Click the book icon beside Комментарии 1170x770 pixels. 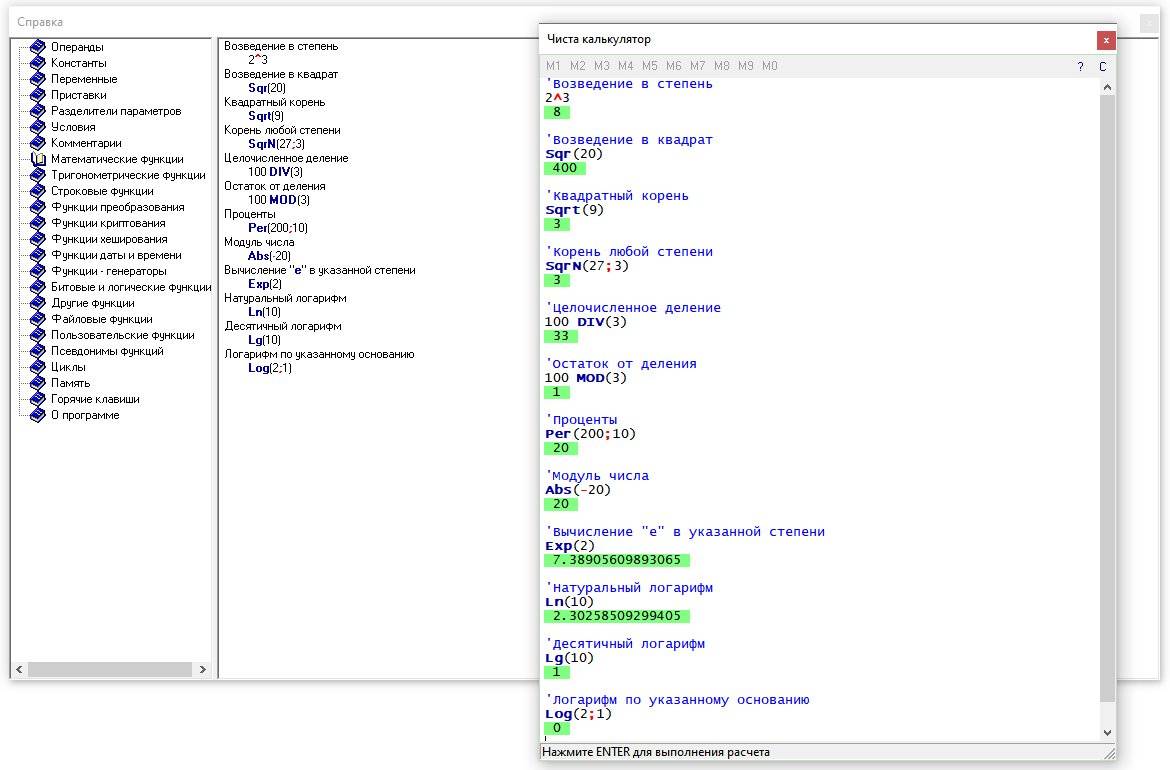(x=38, y=143)
